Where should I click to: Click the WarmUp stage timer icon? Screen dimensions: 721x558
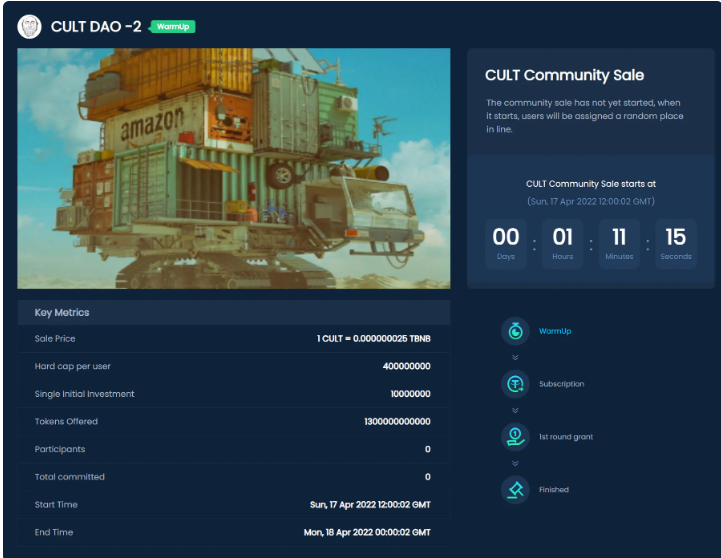coord(515,331)
